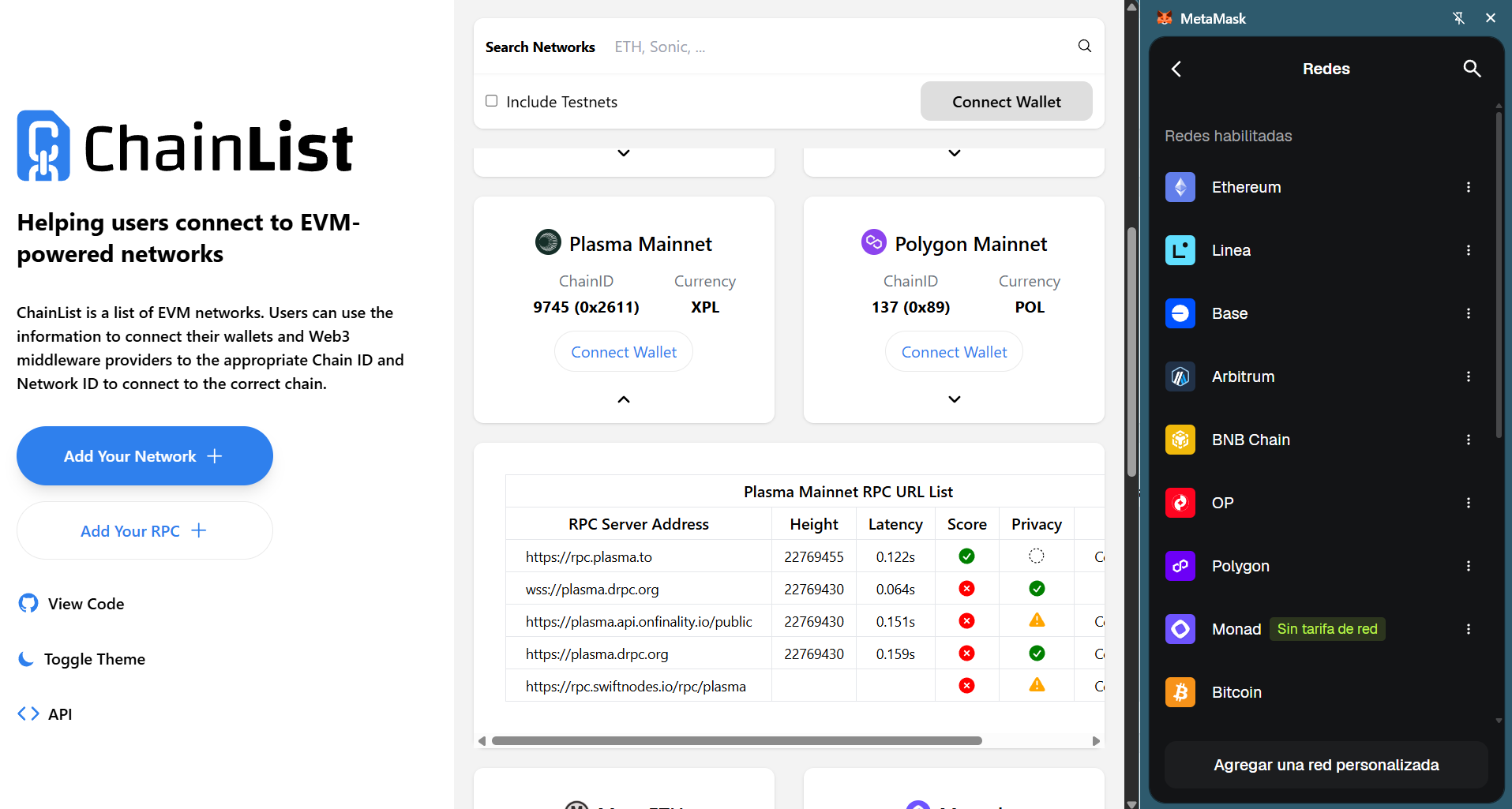Click the ChainList logo

[x=186, y=146]
